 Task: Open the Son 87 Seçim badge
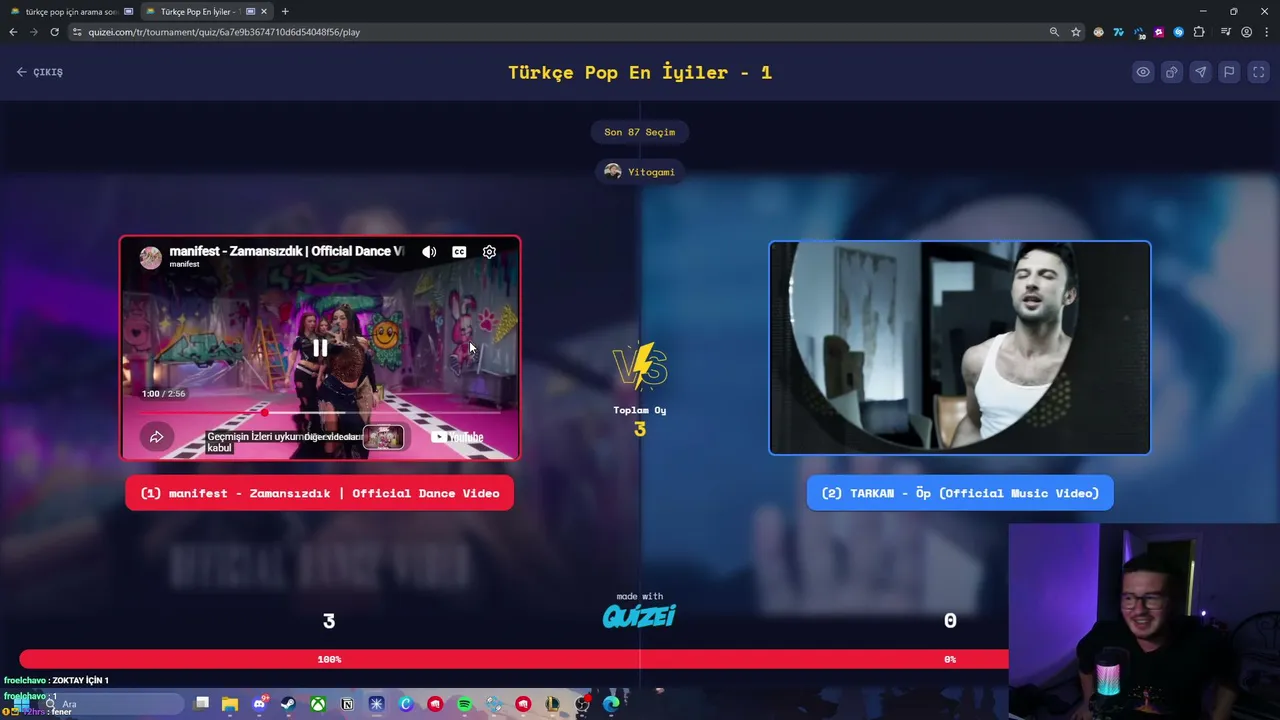[640, 132]
